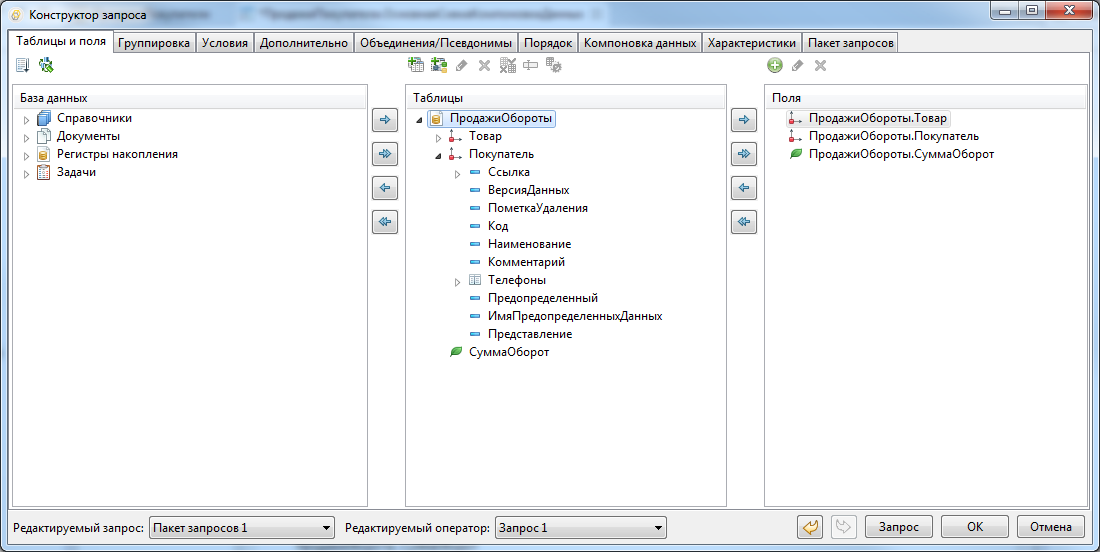
Task: Click the edit pencil icon above Поля panel
Action: (798, 65)
